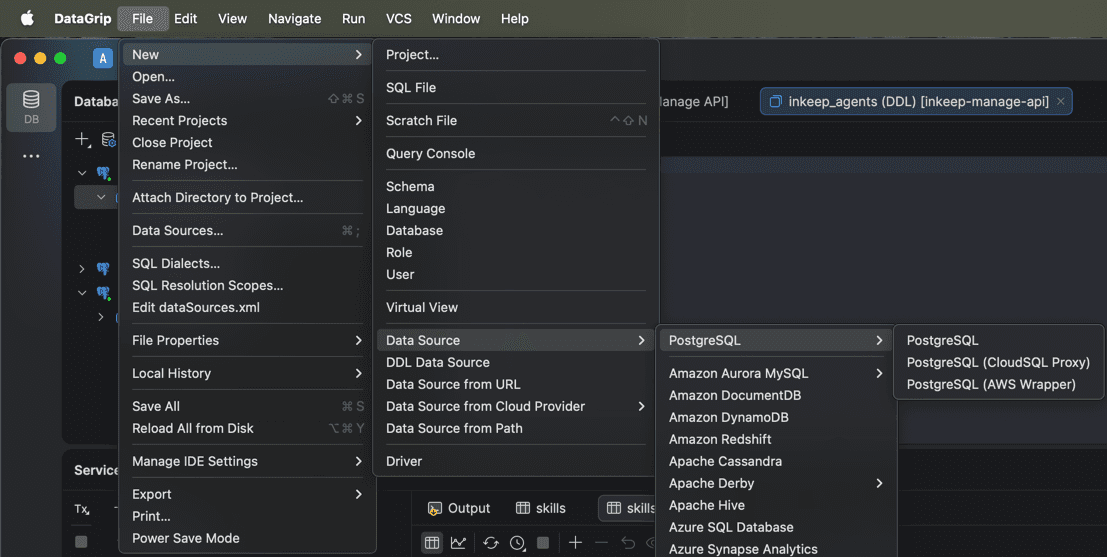
Task: Open the Apple menu
Action: coord(27,18)
